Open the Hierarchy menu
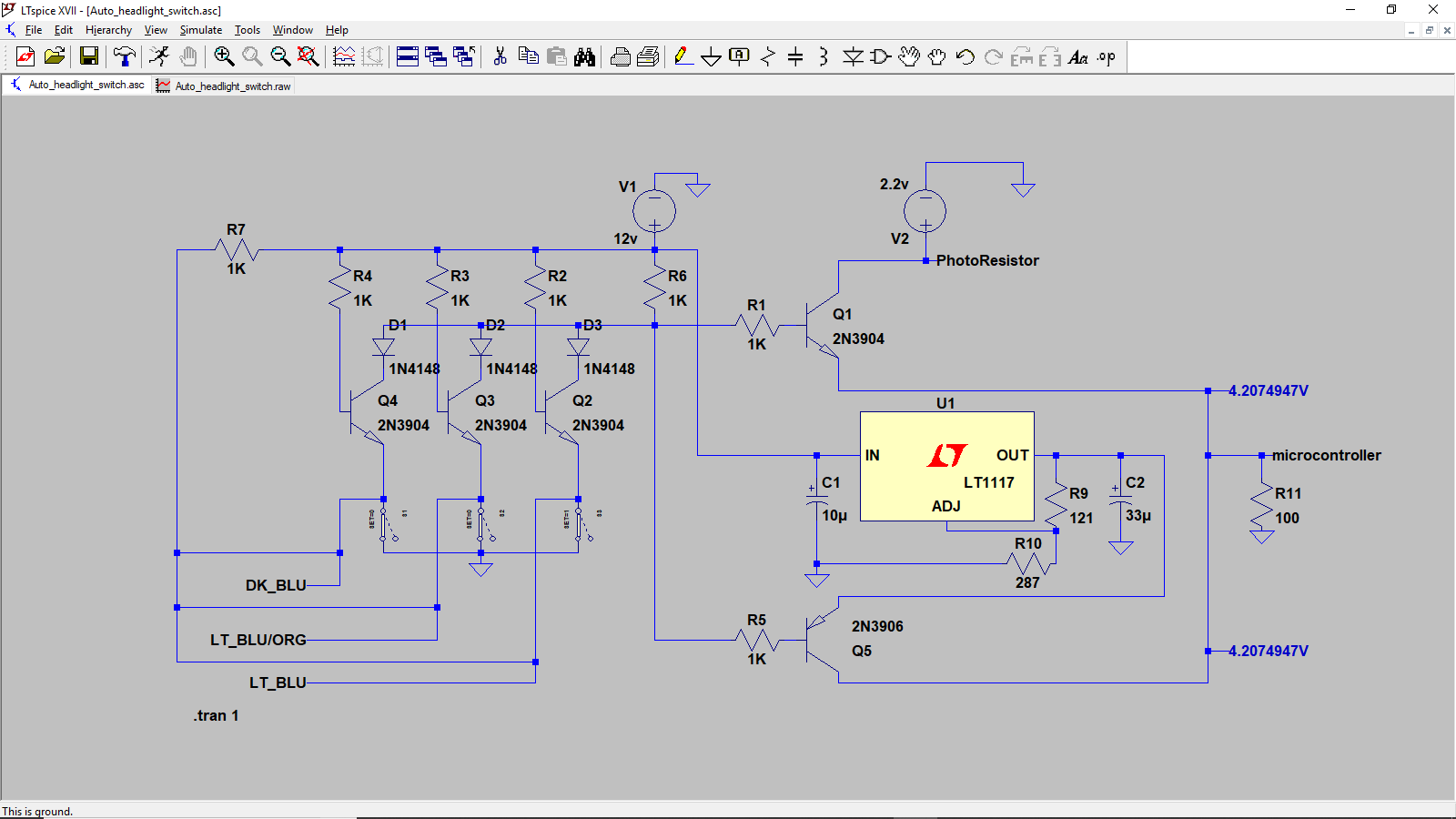 point(108,30)
